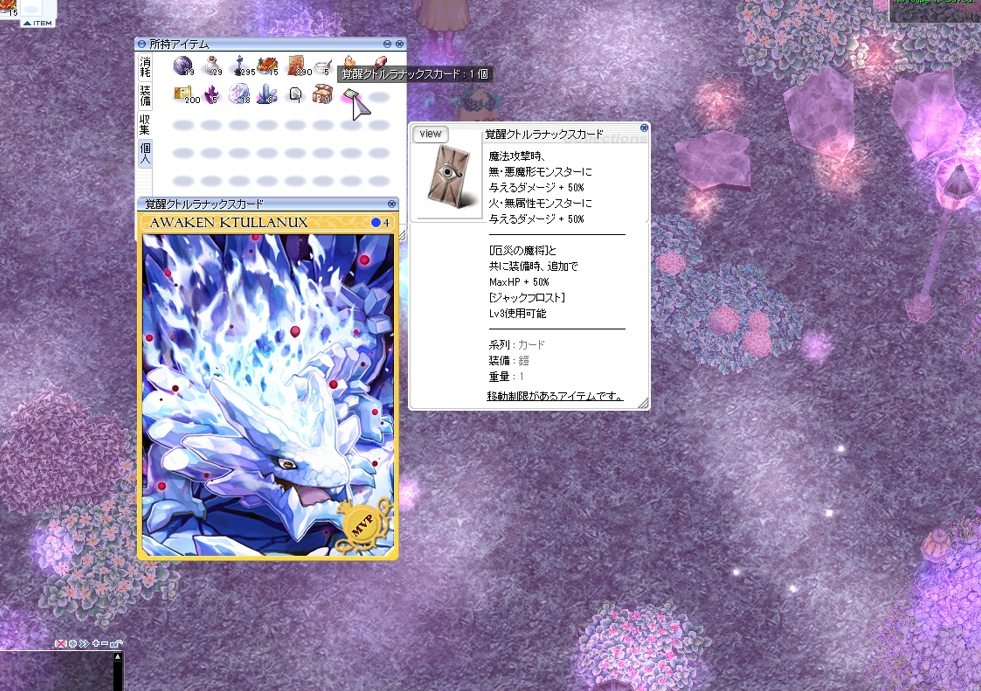The width and height of the screenshot is (981, 691).
Task: Click the roasted meat dish inventory item
Action: coord(267,66)
